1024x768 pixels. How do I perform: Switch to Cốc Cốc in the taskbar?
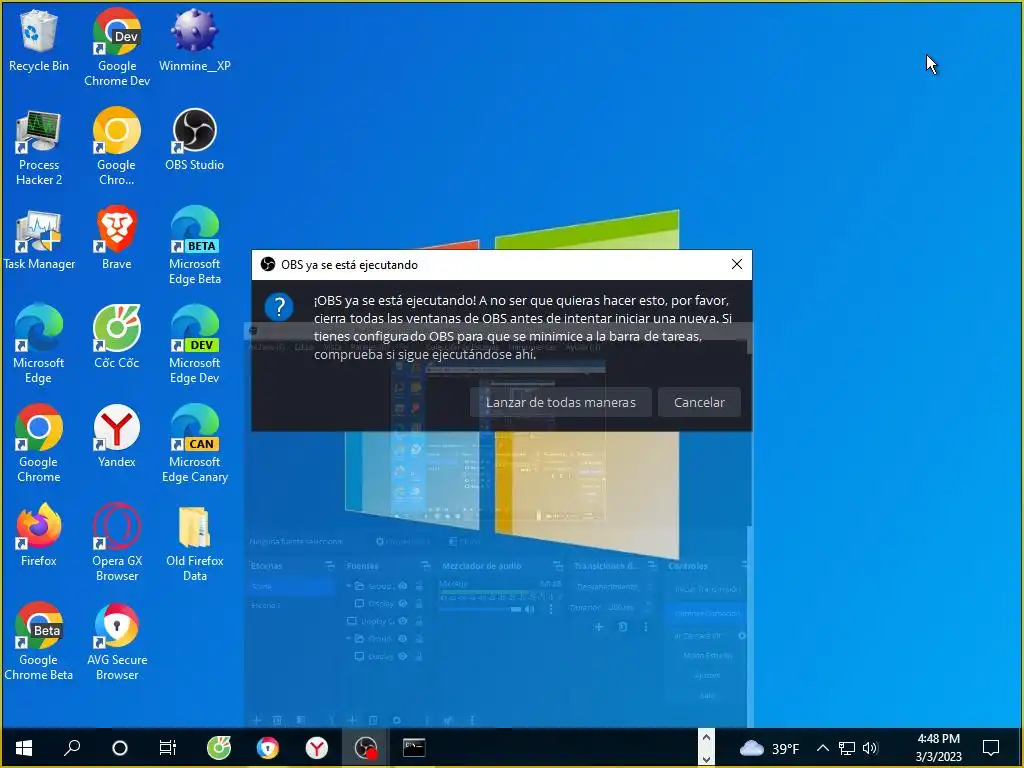(219, 748)
